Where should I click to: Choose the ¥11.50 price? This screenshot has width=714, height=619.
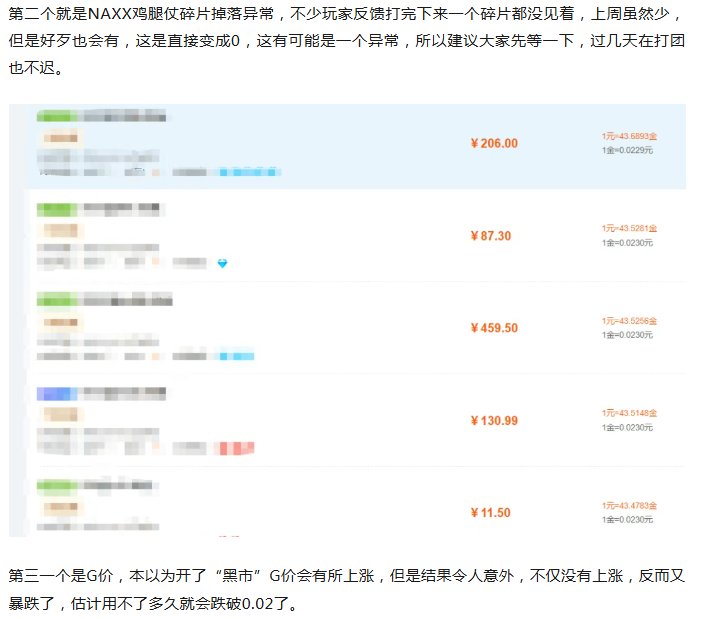coord(490,513)
